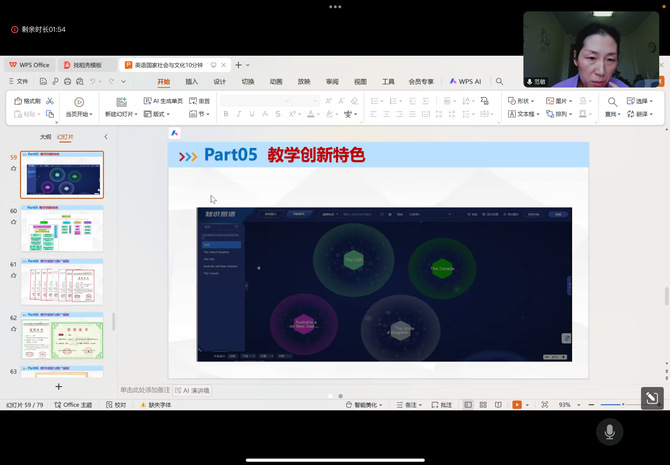Collapse the slide panel with left chevron
Viewport: 670px width, 465px height.
click(x=106, y=137)
